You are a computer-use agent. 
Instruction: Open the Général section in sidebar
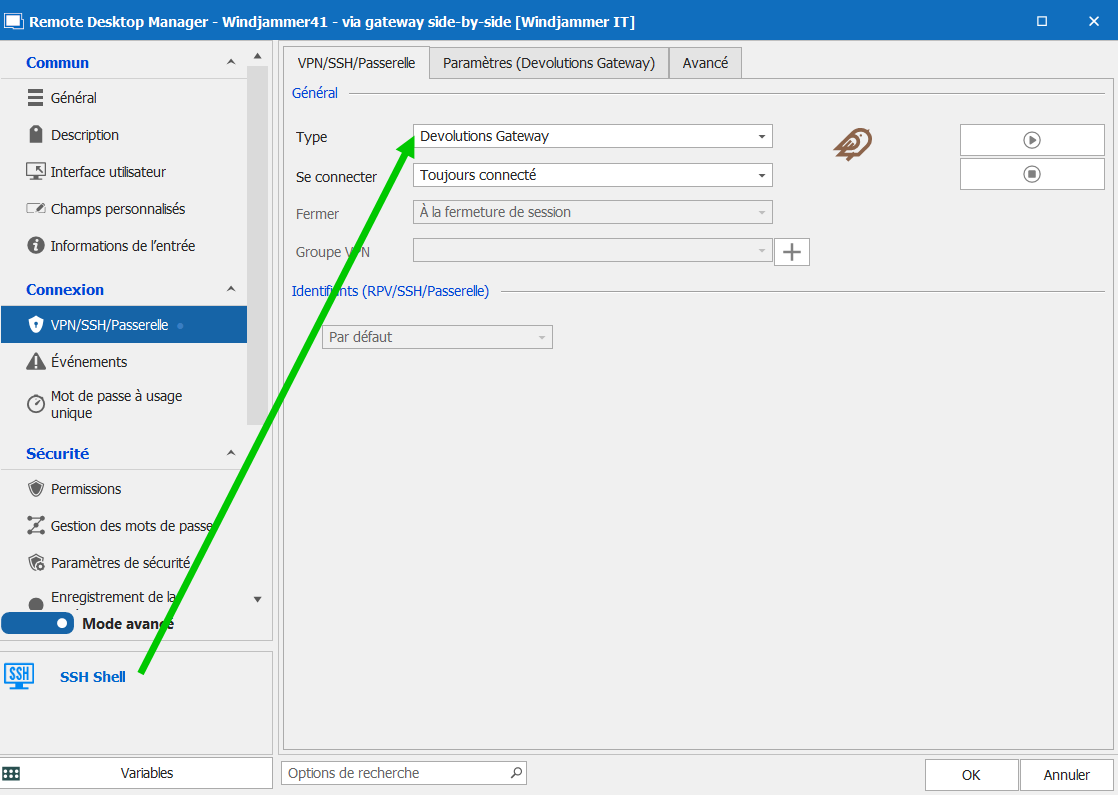click(74, 98)
